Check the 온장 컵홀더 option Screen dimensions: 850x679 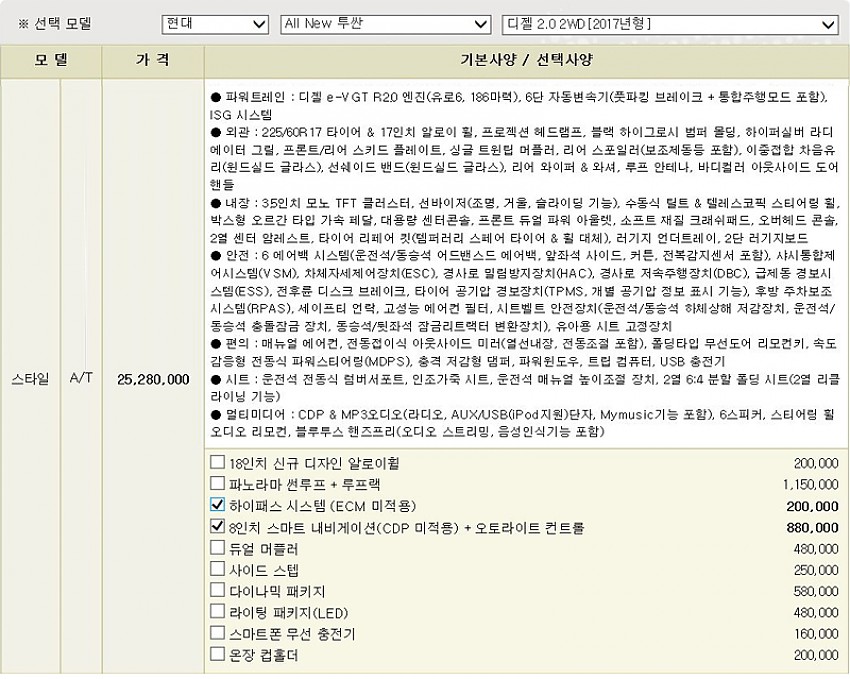coord(218,654)
